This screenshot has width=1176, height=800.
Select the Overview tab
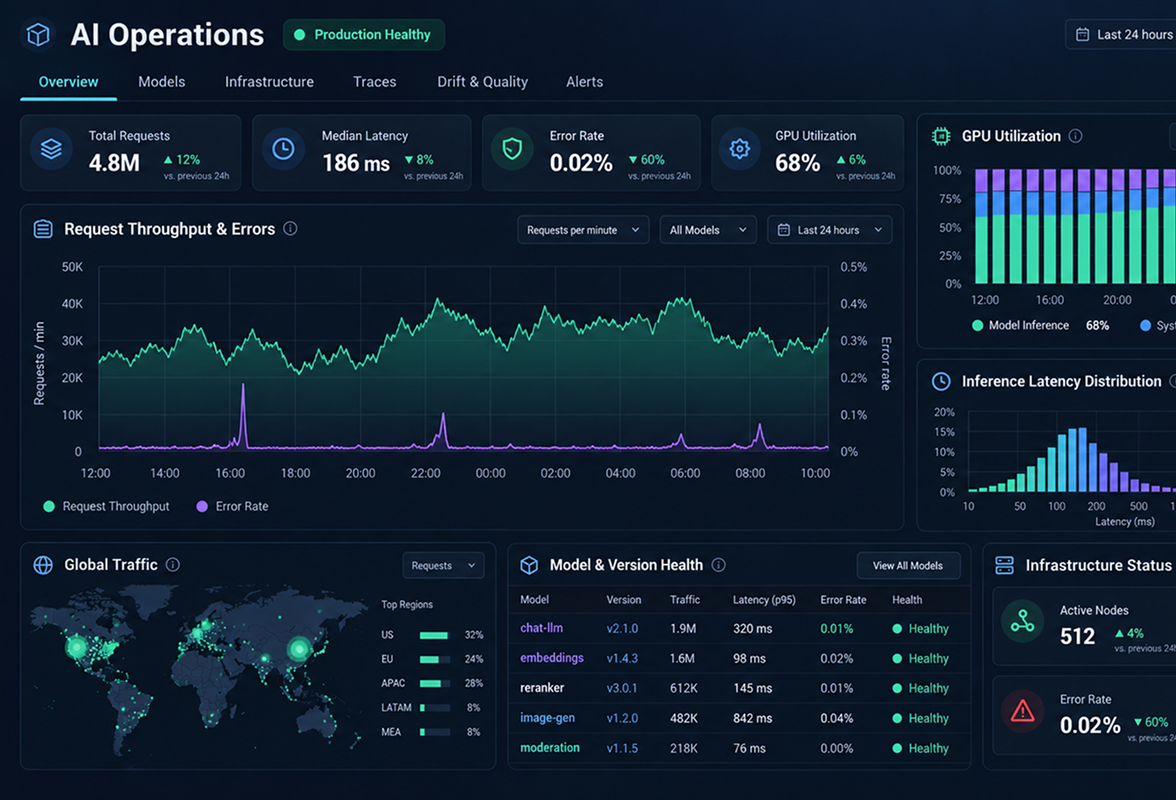coord(68,82)
